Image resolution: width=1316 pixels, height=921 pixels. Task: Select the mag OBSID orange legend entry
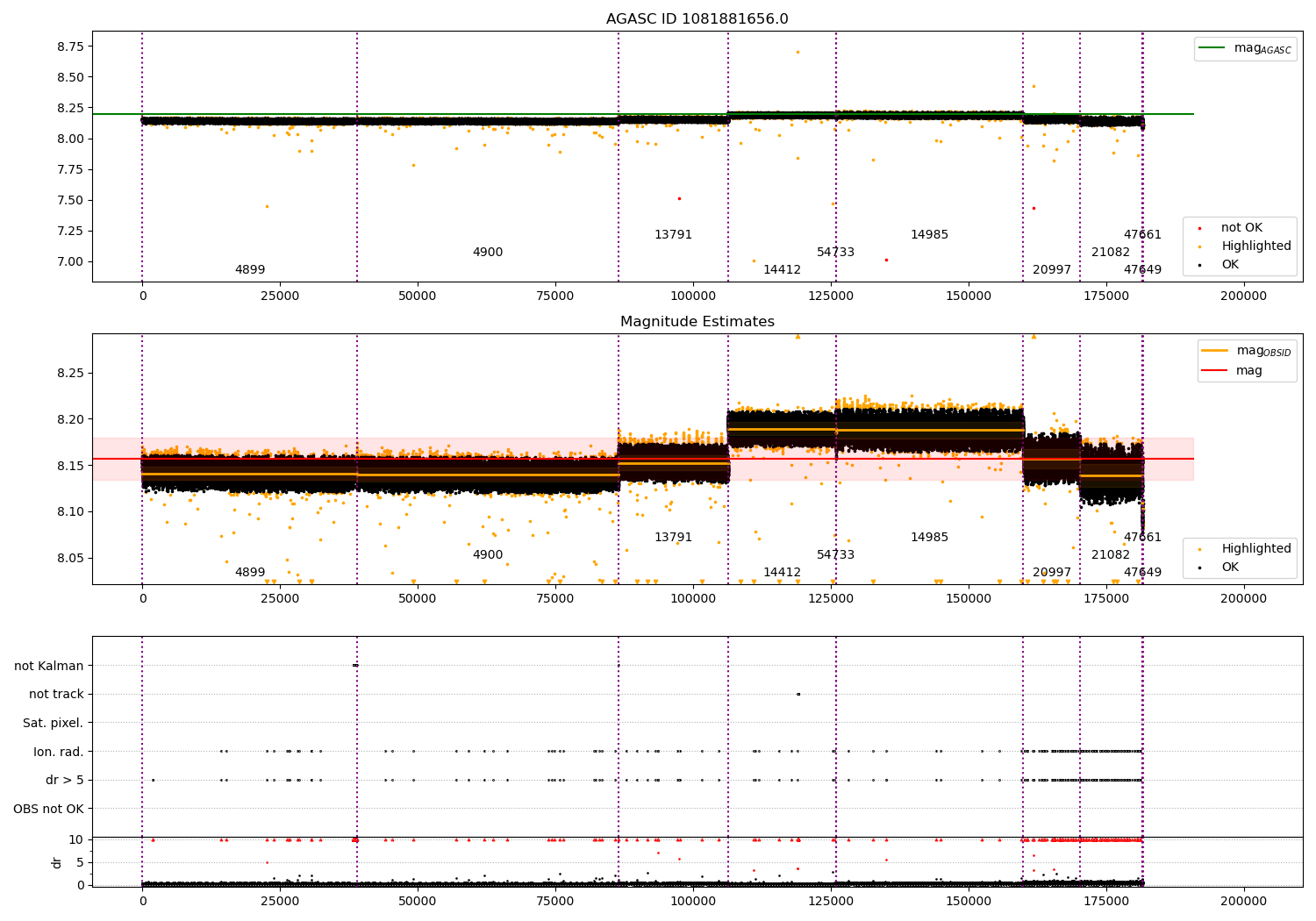pos(1246,351)
